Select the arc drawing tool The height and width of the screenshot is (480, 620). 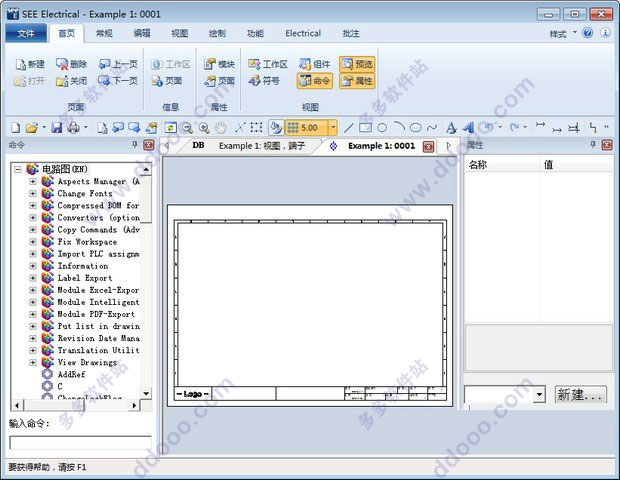tap(399, 127)
